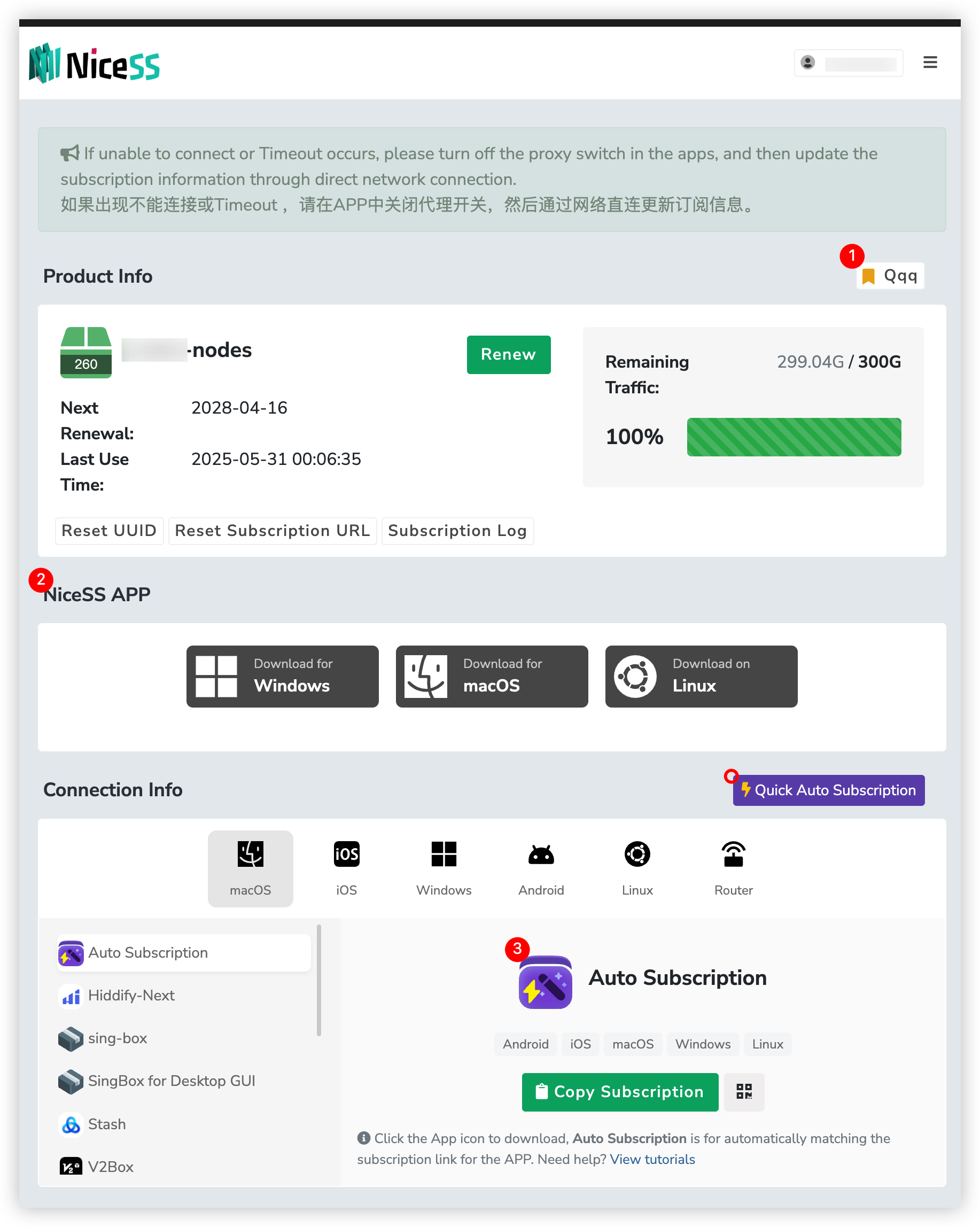Click the lightning bolt on Quick Auto Subscription

click(x=746, y=790)
